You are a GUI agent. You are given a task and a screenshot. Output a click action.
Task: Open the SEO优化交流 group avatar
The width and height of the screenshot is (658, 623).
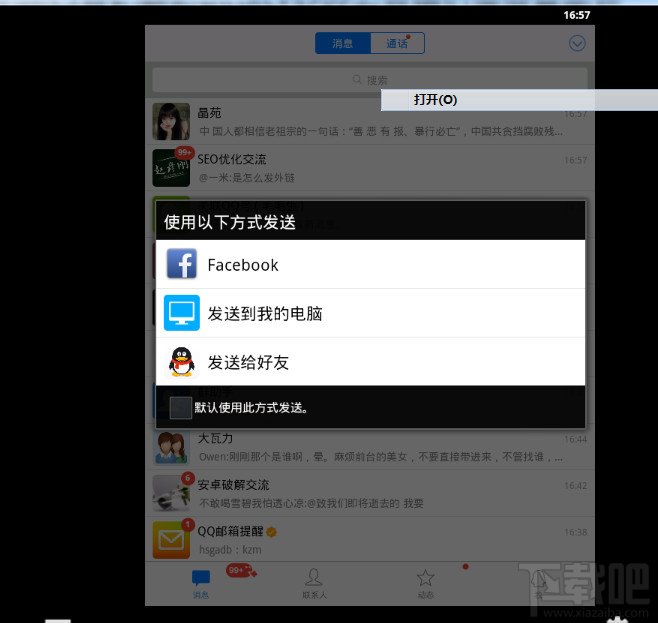[x=171, y=168]
